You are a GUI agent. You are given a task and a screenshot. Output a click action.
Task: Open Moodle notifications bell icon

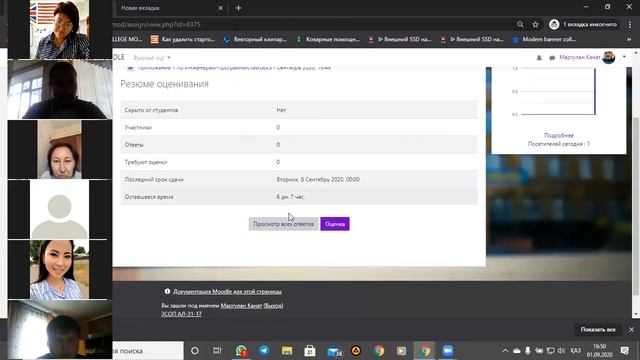click(x=539, y=58)
